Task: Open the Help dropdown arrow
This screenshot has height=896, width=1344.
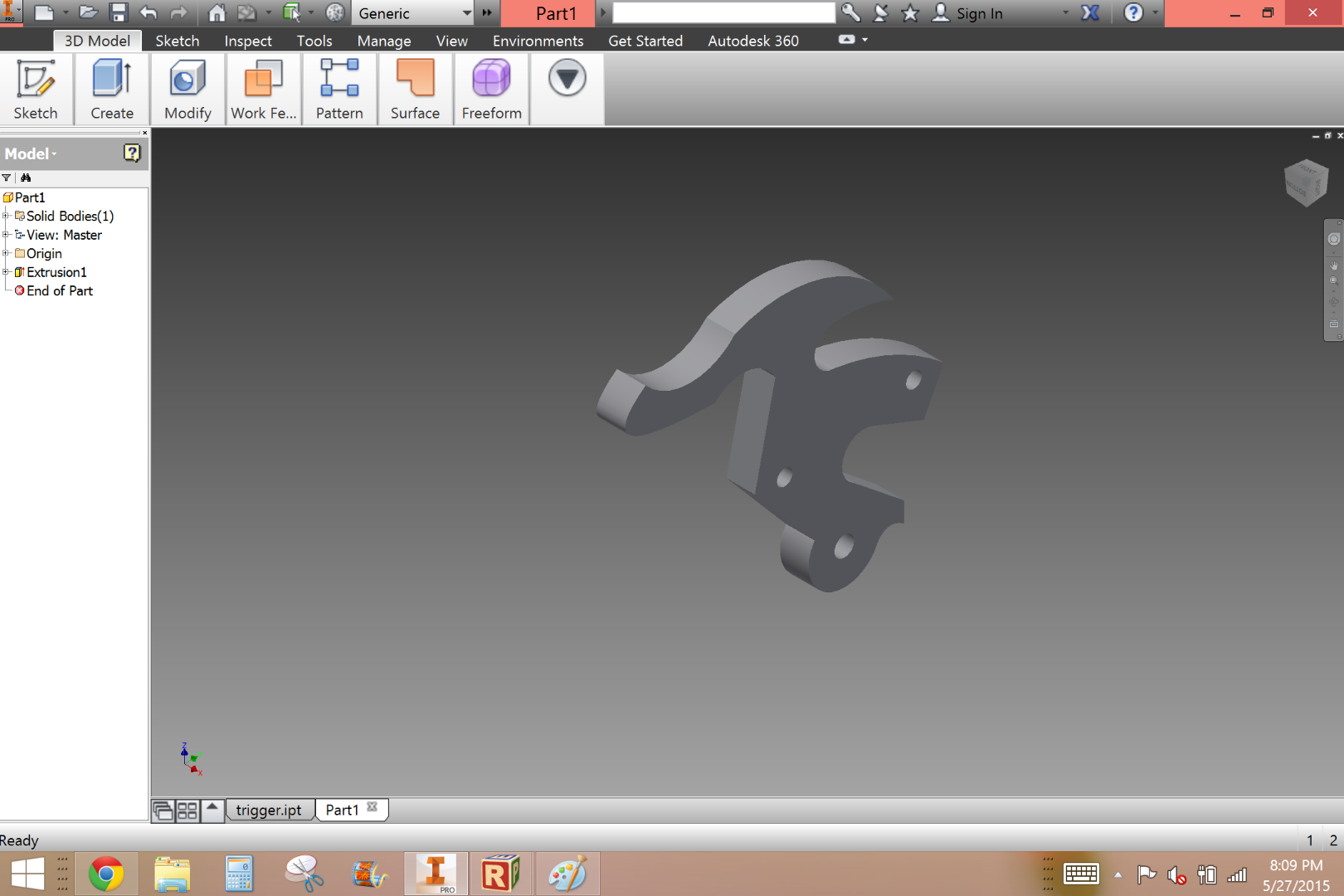Action: pos(1155,12)
